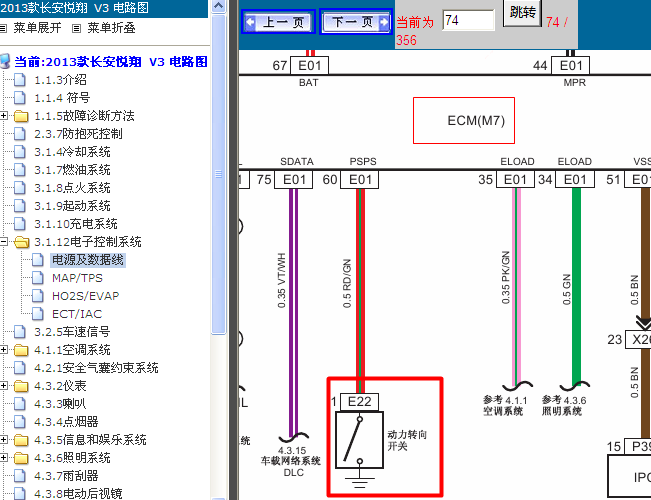Click page icon next to 3.1.7燃油系统

pos(20,169)
